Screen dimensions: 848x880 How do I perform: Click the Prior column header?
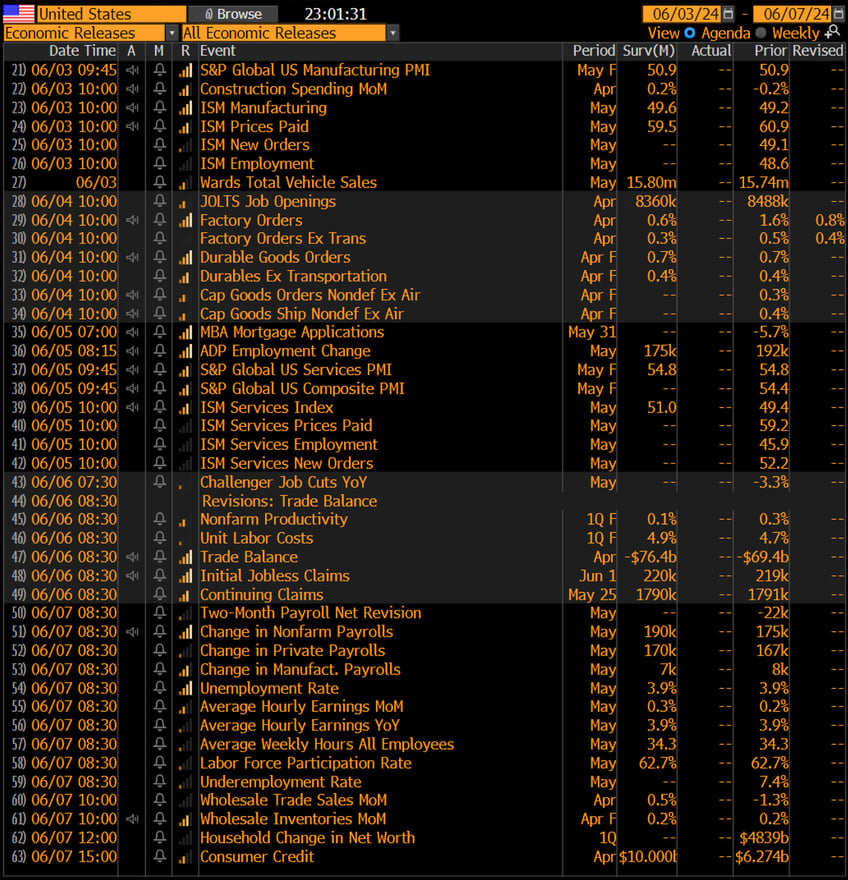771,51
